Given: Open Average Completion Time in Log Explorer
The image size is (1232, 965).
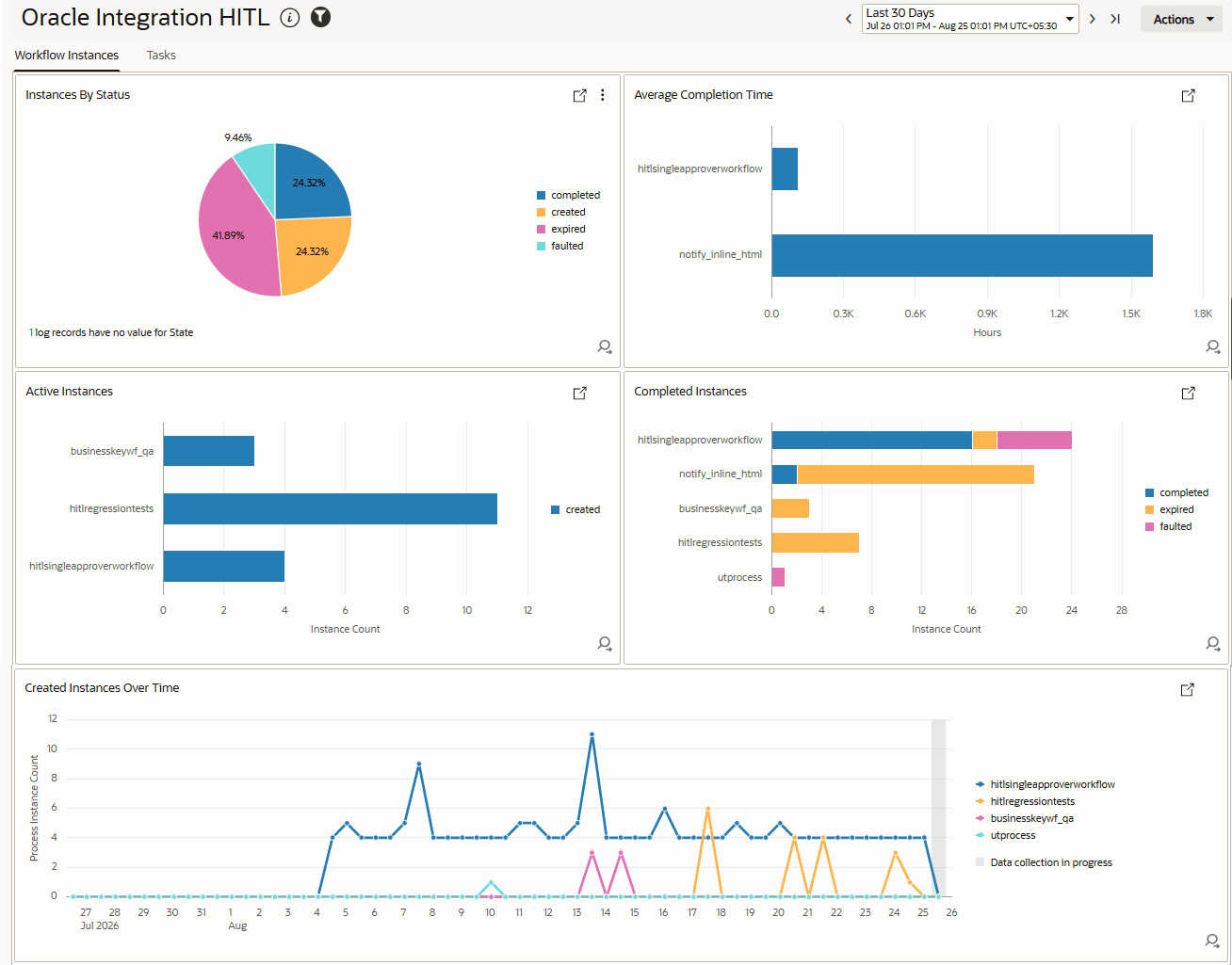Looking at the screenshot, I should [x=1189, y=95].
